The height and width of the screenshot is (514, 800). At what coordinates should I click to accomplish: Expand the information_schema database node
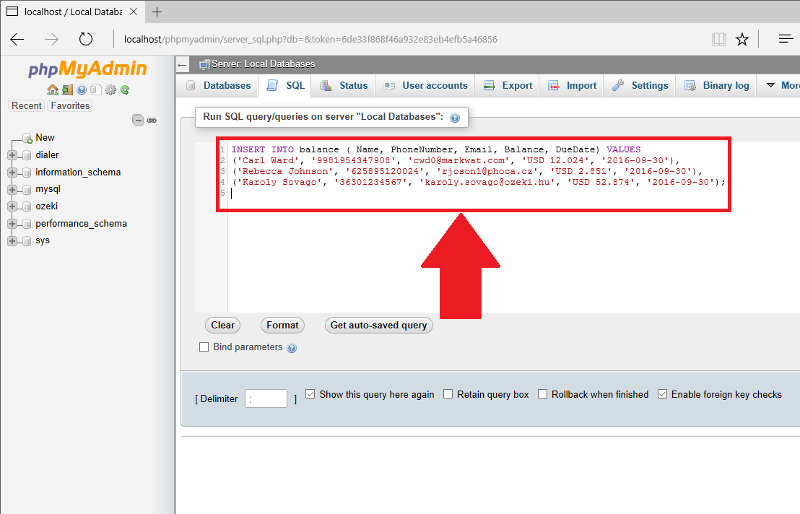(12, 172)
